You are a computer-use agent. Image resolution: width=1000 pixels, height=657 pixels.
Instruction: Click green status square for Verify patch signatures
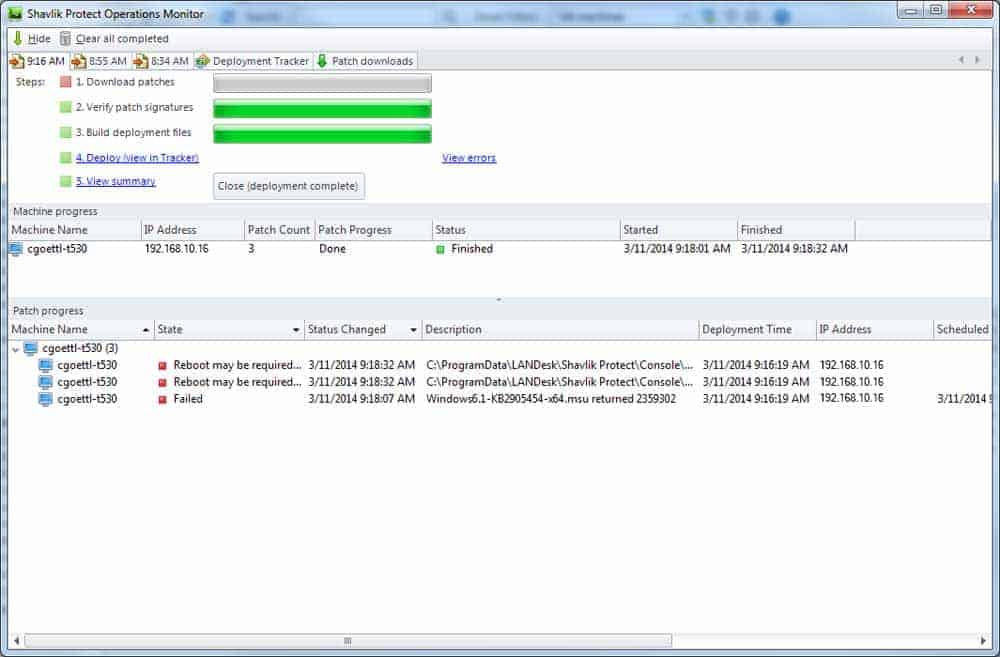(x=66, y=107)
